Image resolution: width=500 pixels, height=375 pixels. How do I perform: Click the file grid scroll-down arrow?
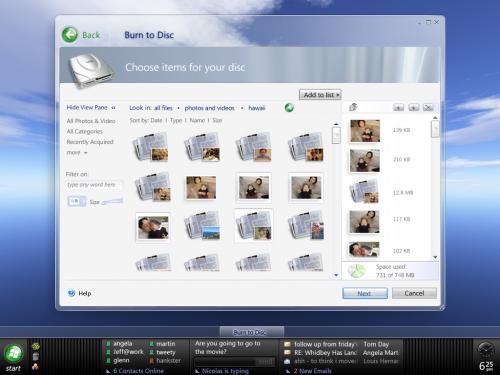336,275
